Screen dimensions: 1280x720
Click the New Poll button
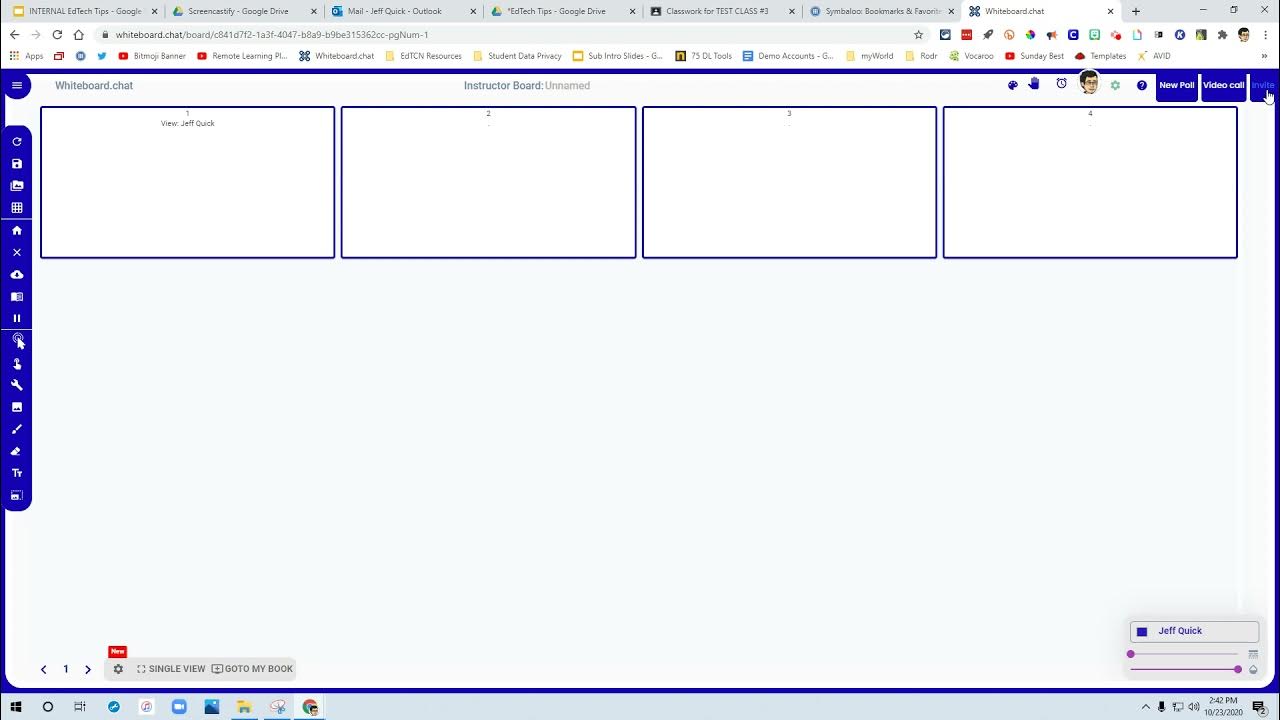(1177, 85)
